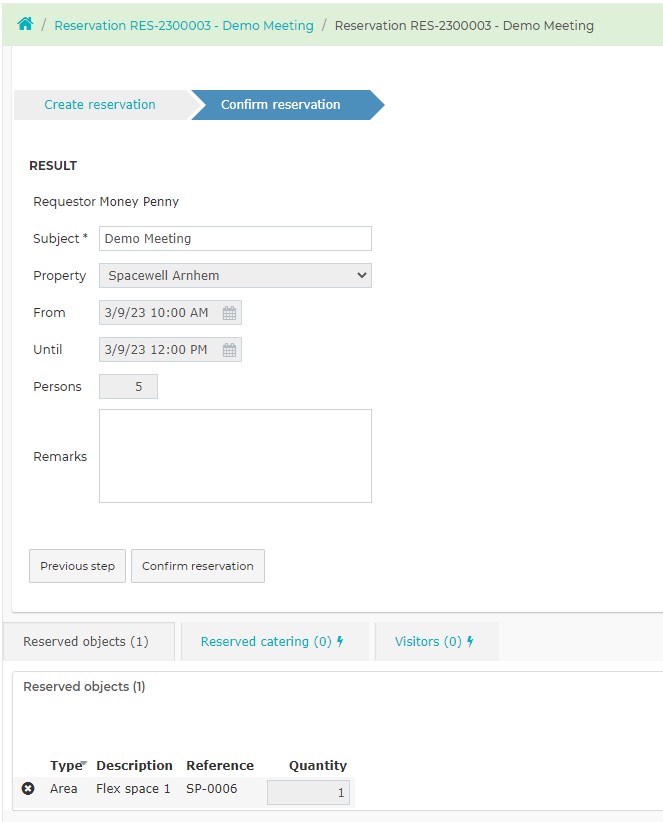
Task: Click the Quantity field for Flex space 1
Action: coord(308,792)
